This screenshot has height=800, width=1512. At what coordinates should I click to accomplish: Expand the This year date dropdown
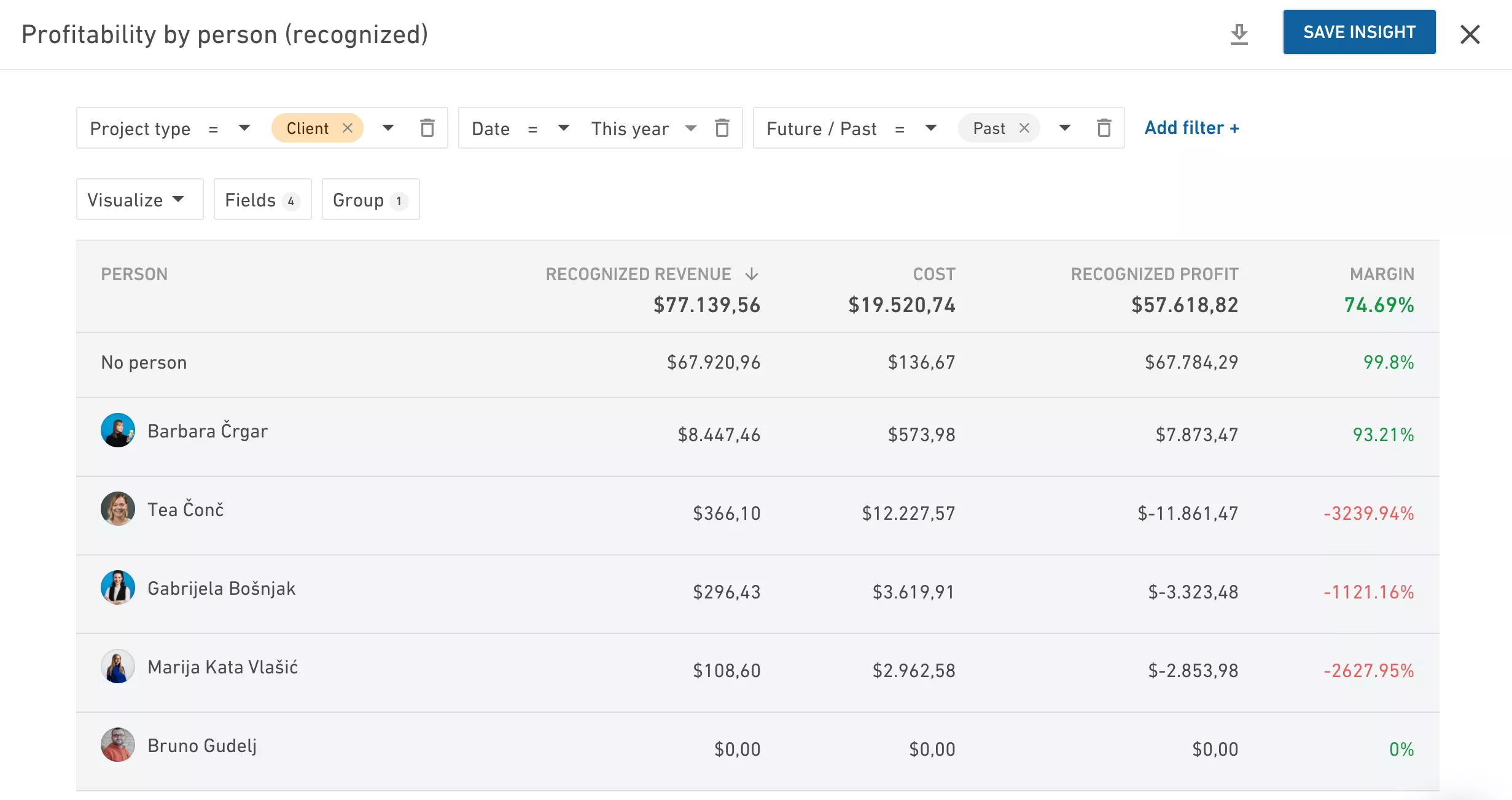tap(691, 128)
